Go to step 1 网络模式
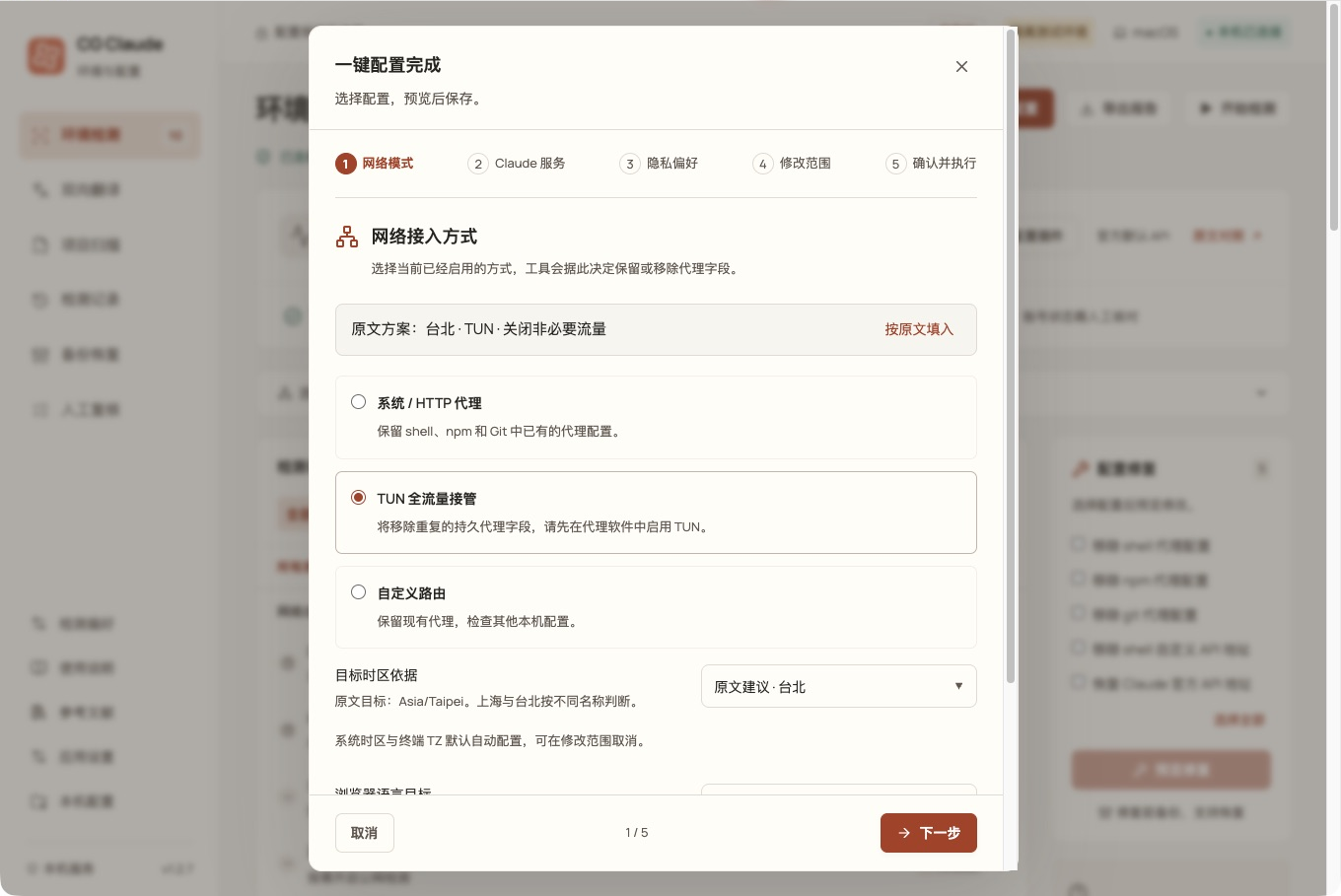This screenshot has height=896, width=1341. point(375,164)
